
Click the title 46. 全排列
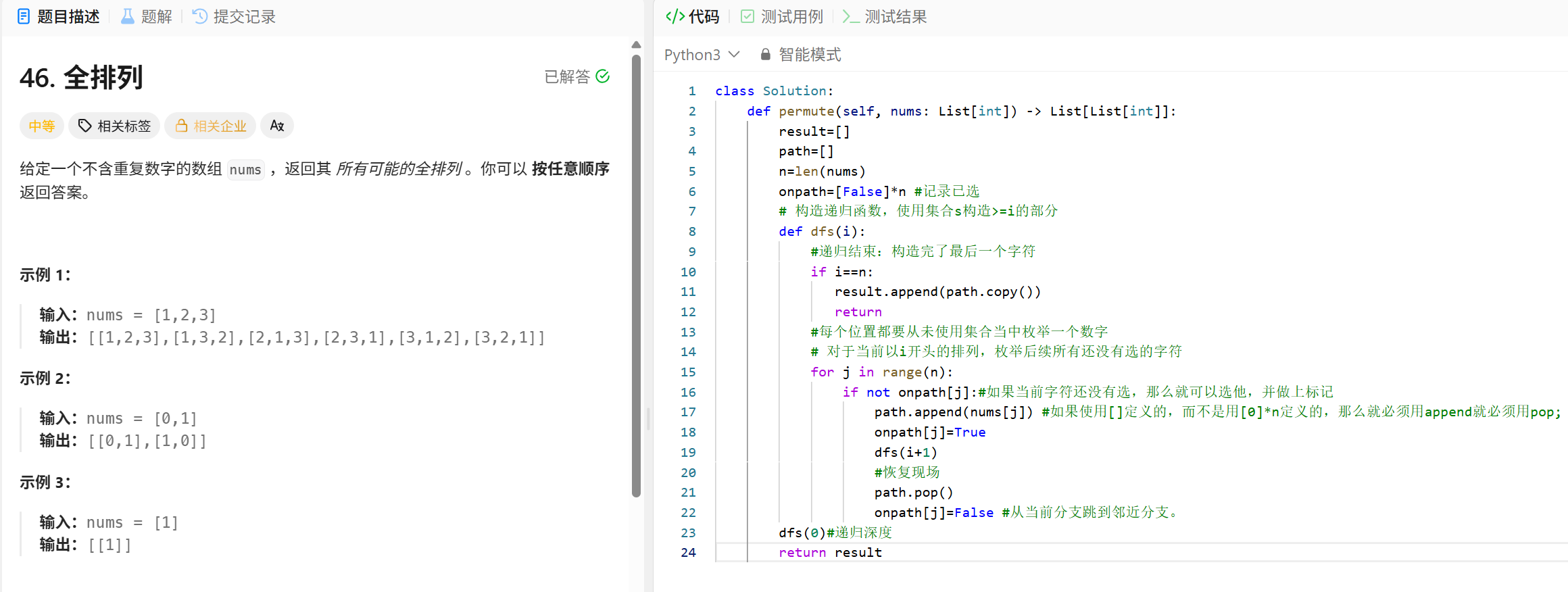[81, 78]
